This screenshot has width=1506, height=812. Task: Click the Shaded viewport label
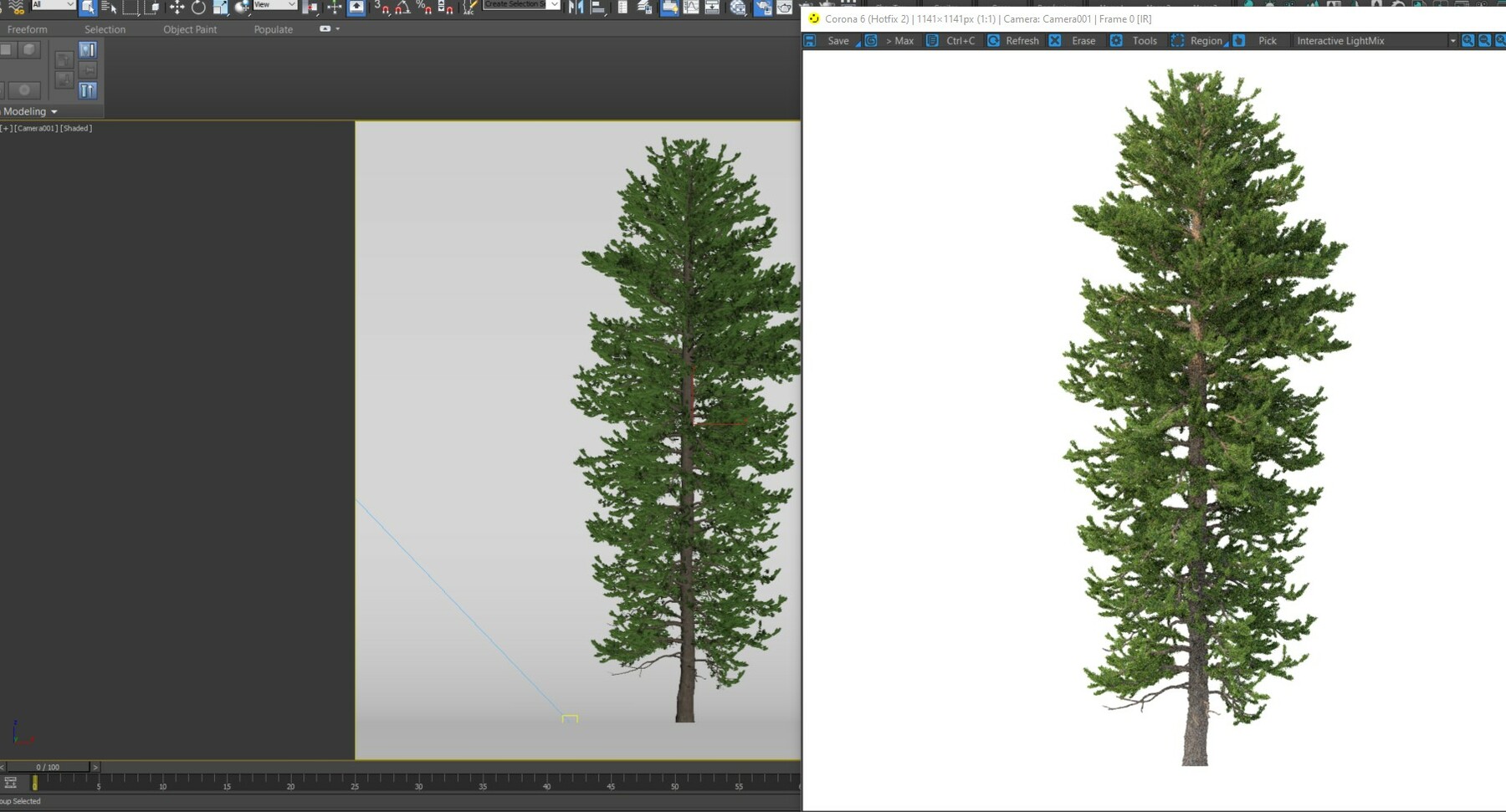76,128
